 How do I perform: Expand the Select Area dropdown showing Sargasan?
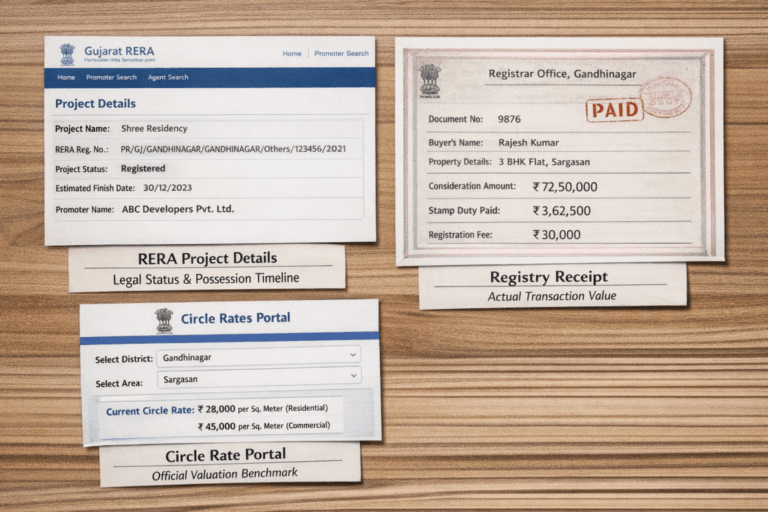pos(258,376)
